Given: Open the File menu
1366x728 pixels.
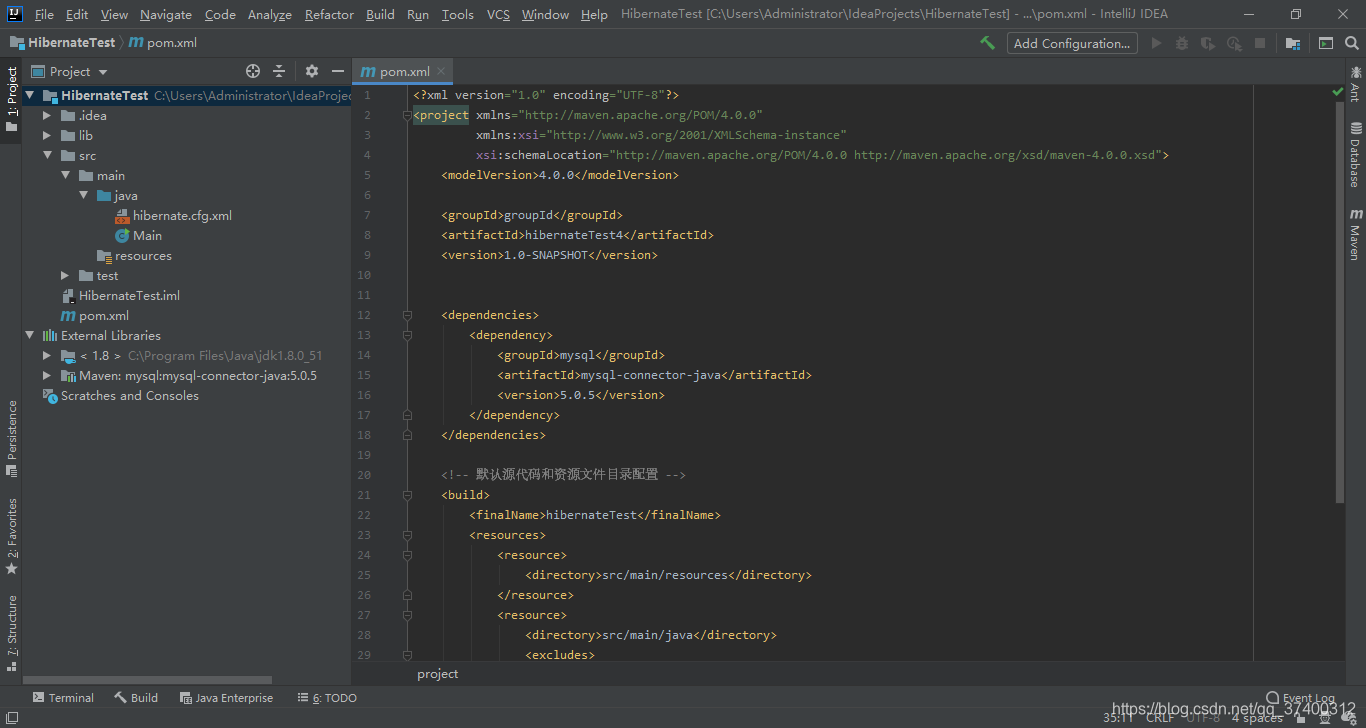Looking at the screenshot, I should pyautogui.click(x=44, y=14).
